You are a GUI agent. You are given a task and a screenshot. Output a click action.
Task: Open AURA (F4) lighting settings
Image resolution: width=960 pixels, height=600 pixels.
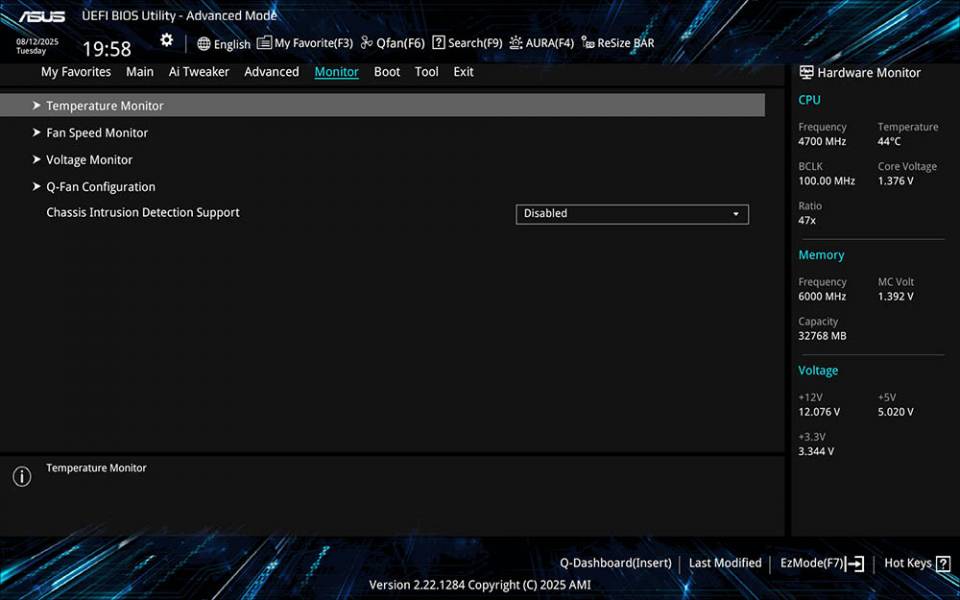point(543,43)
